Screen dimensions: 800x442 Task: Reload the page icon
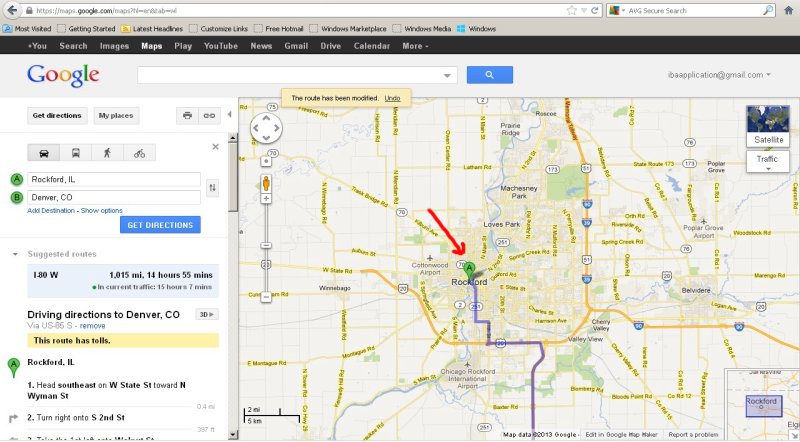pyautogui.click(x=594, y=10)
